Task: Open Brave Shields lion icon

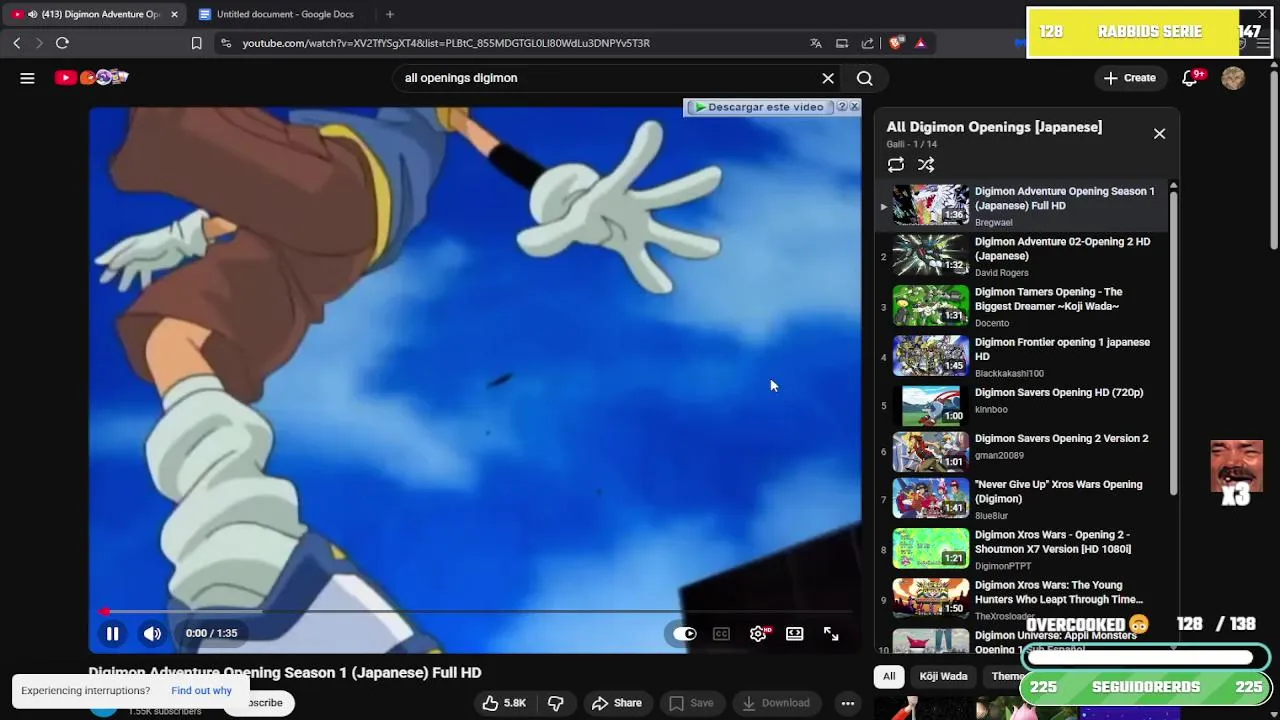Action: coord(896,43)
